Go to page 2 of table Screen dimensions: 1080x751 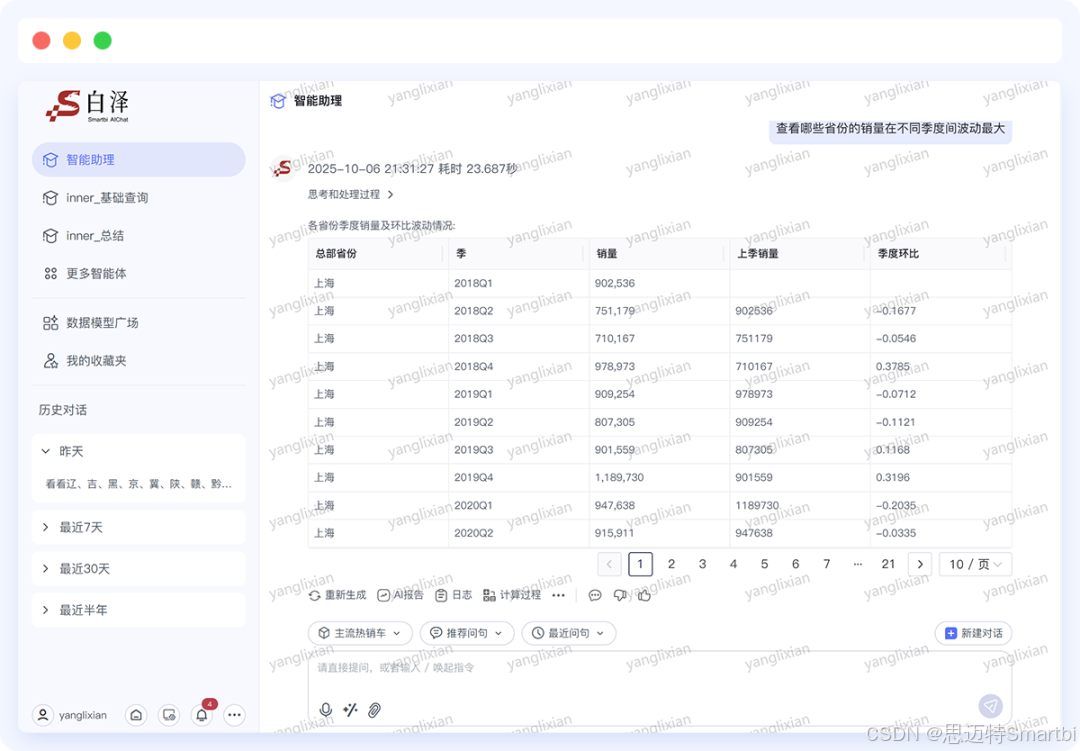672,564
